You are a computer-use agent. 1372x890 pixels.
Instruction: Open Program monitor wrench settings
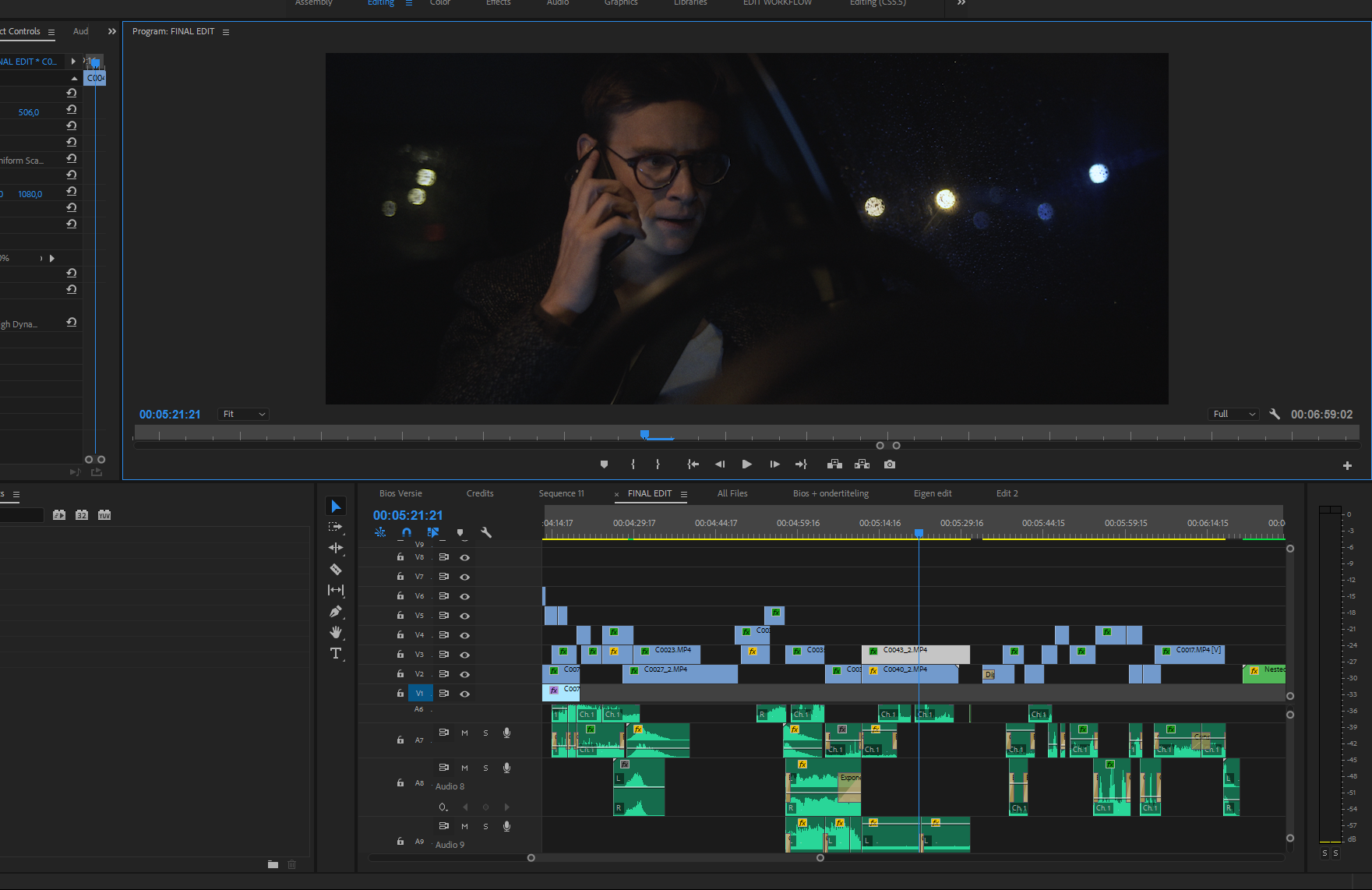1275,415
